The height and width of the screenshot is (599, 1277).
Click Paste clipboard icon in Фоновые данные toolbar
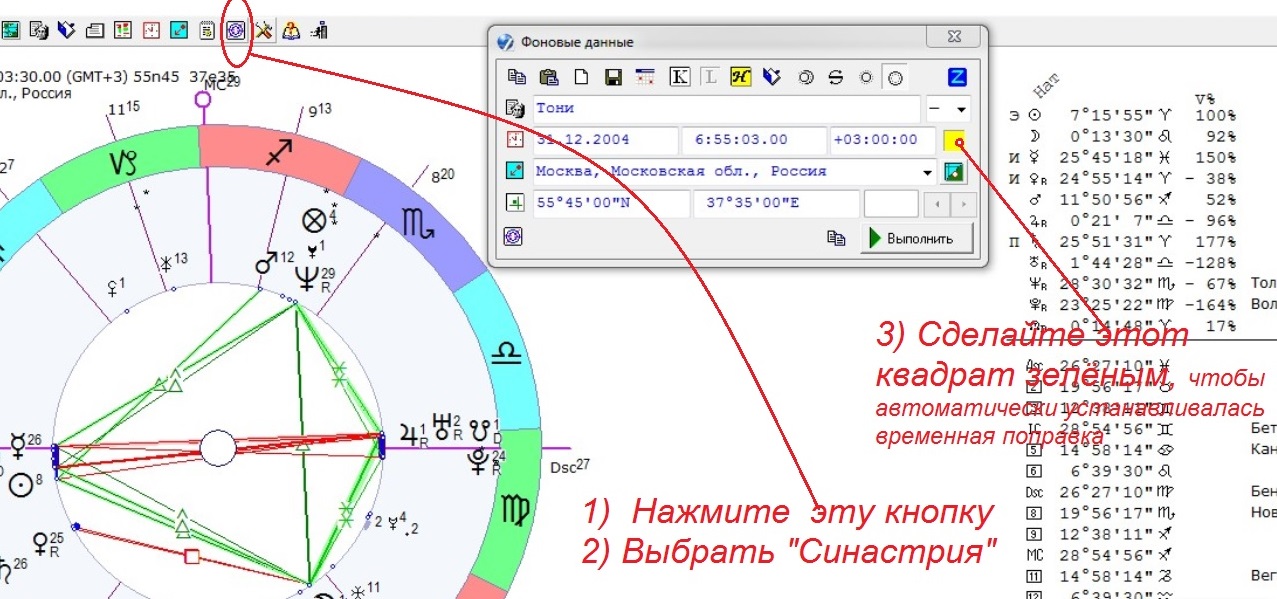tap(548, 76)
